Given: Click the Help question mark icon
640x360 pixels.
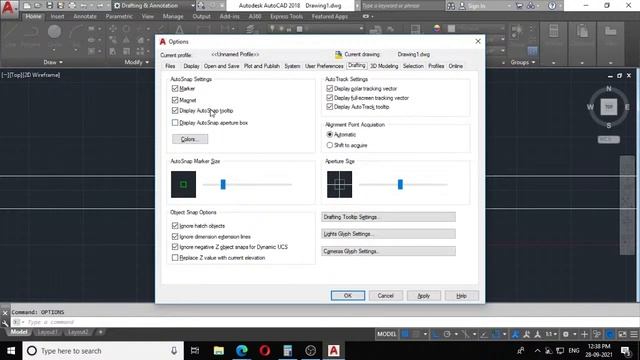Looking at the screenshot, I should coord(552,6).
